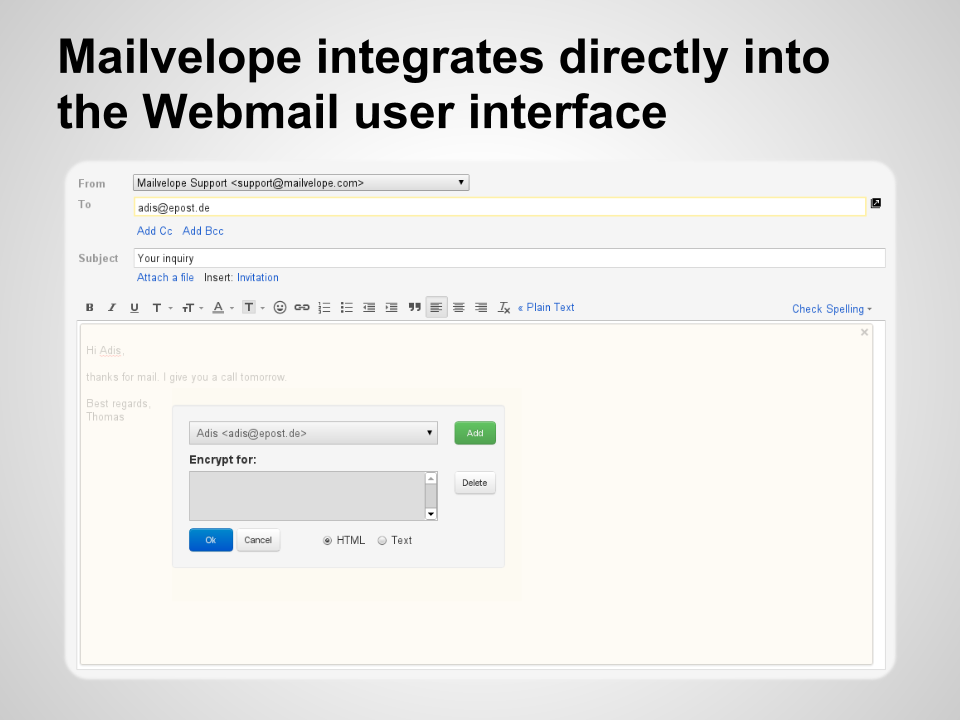Switch to Plain Text mode
960x720 pixels.
point(546,307)
